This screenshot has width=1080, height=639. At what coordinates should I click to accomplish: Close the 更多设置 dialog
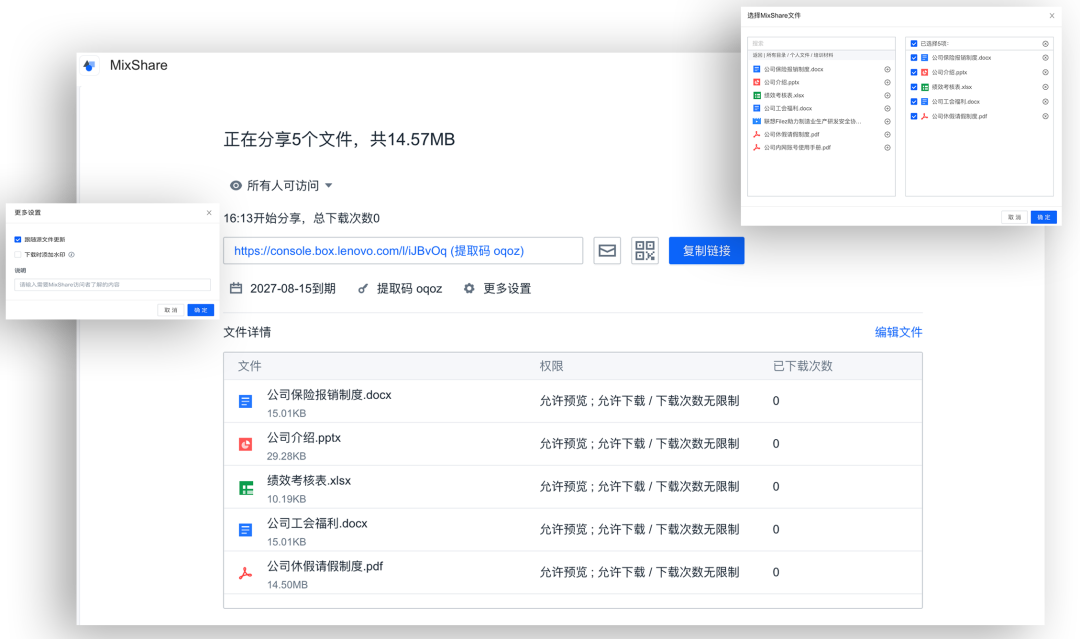coord(209,213)
